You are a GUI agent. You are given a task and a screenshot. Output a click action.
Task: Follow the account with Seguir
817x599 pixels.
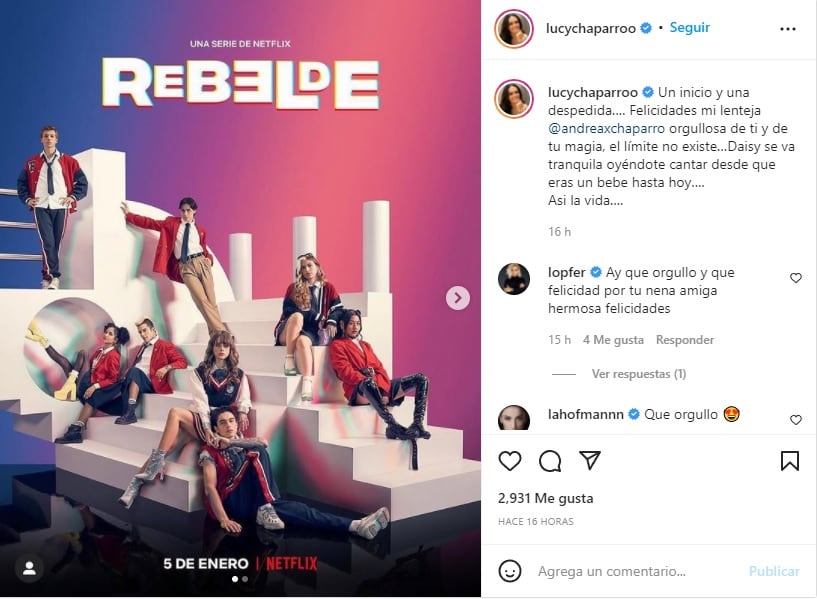689,28
